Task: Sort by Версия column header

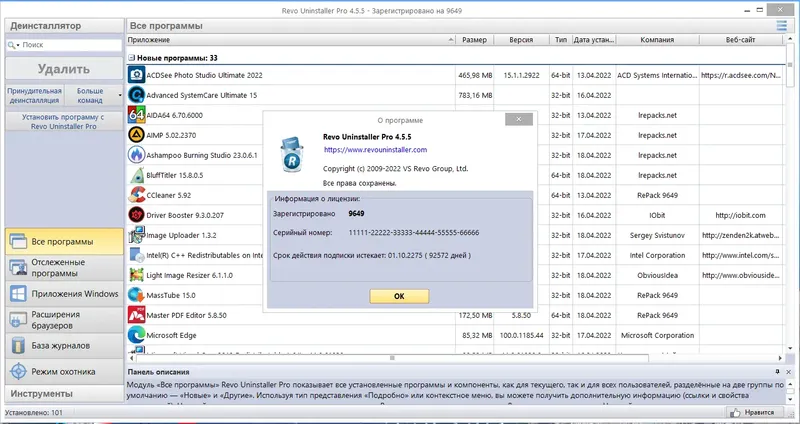Action: click(x=521, y=40)
